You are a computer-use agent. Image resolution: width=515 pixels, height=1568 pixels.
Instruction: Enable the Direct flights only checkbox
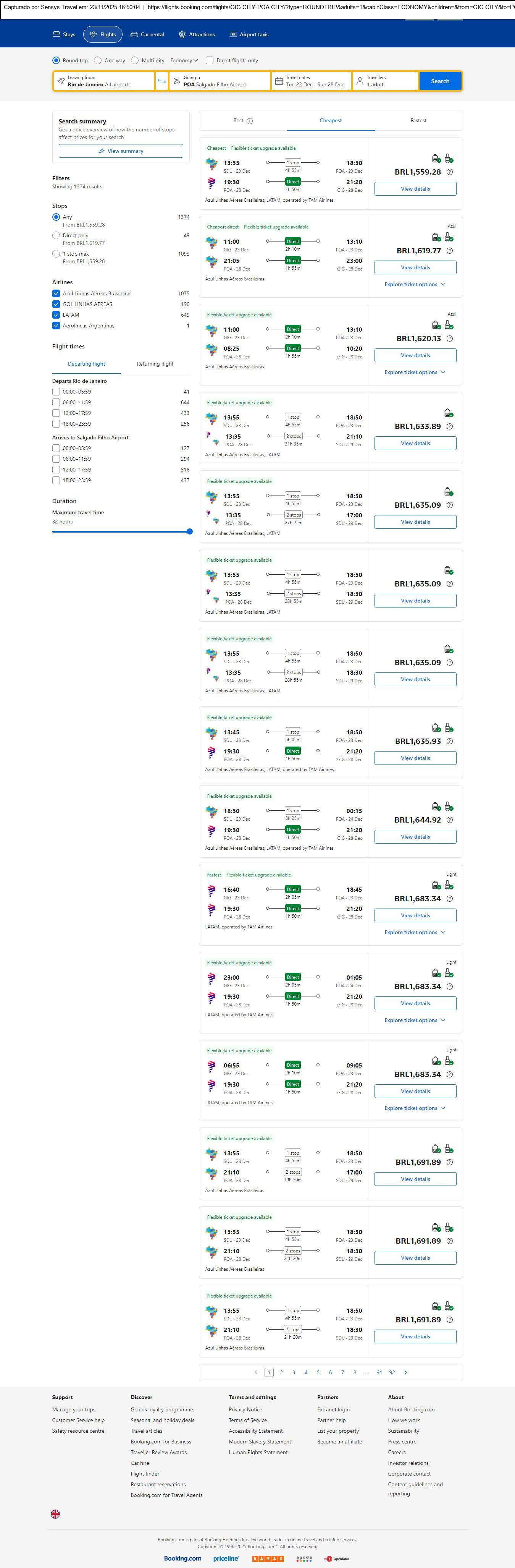click(x=210, y=61)
